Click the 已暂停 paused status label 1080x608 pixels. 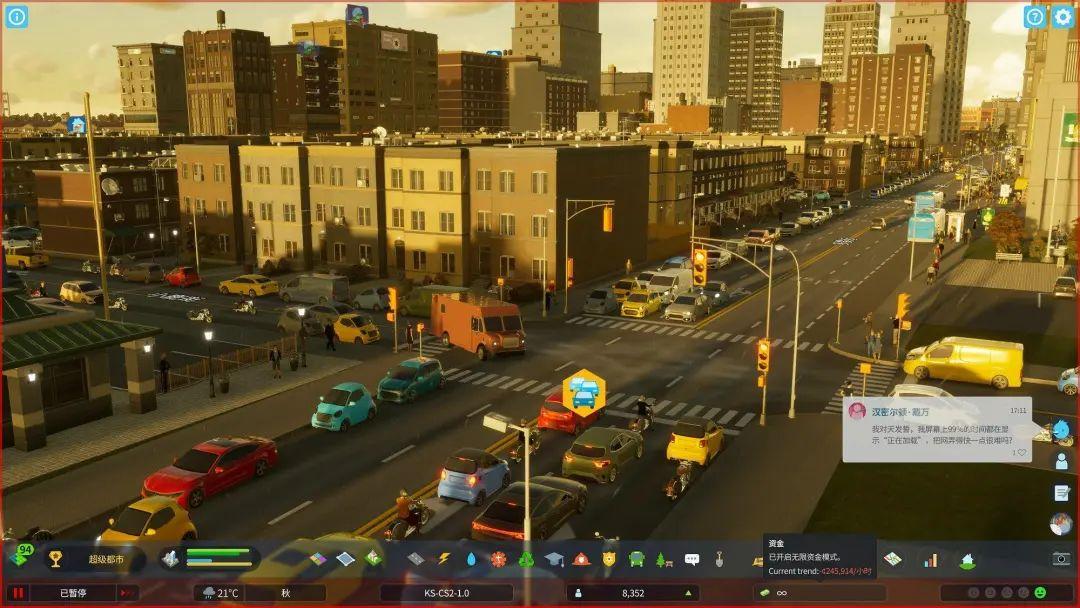point(73,593)
